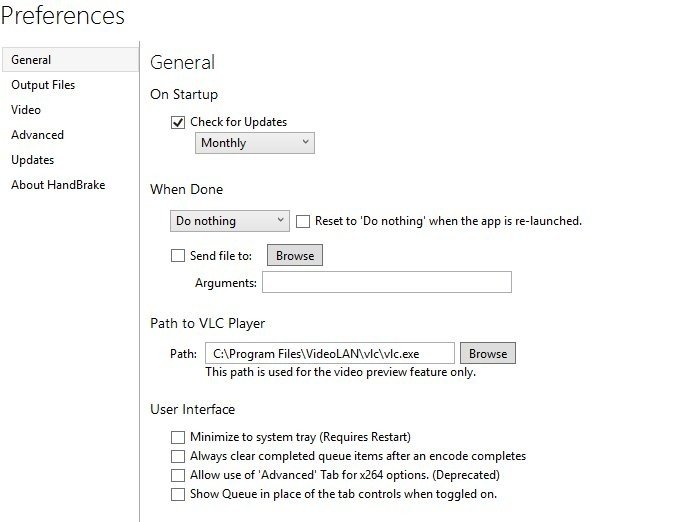Toggle Show Queue in place of tabs
Viewport: 687px width, 522px height.
pyautogui.click(x=178, y=494)
